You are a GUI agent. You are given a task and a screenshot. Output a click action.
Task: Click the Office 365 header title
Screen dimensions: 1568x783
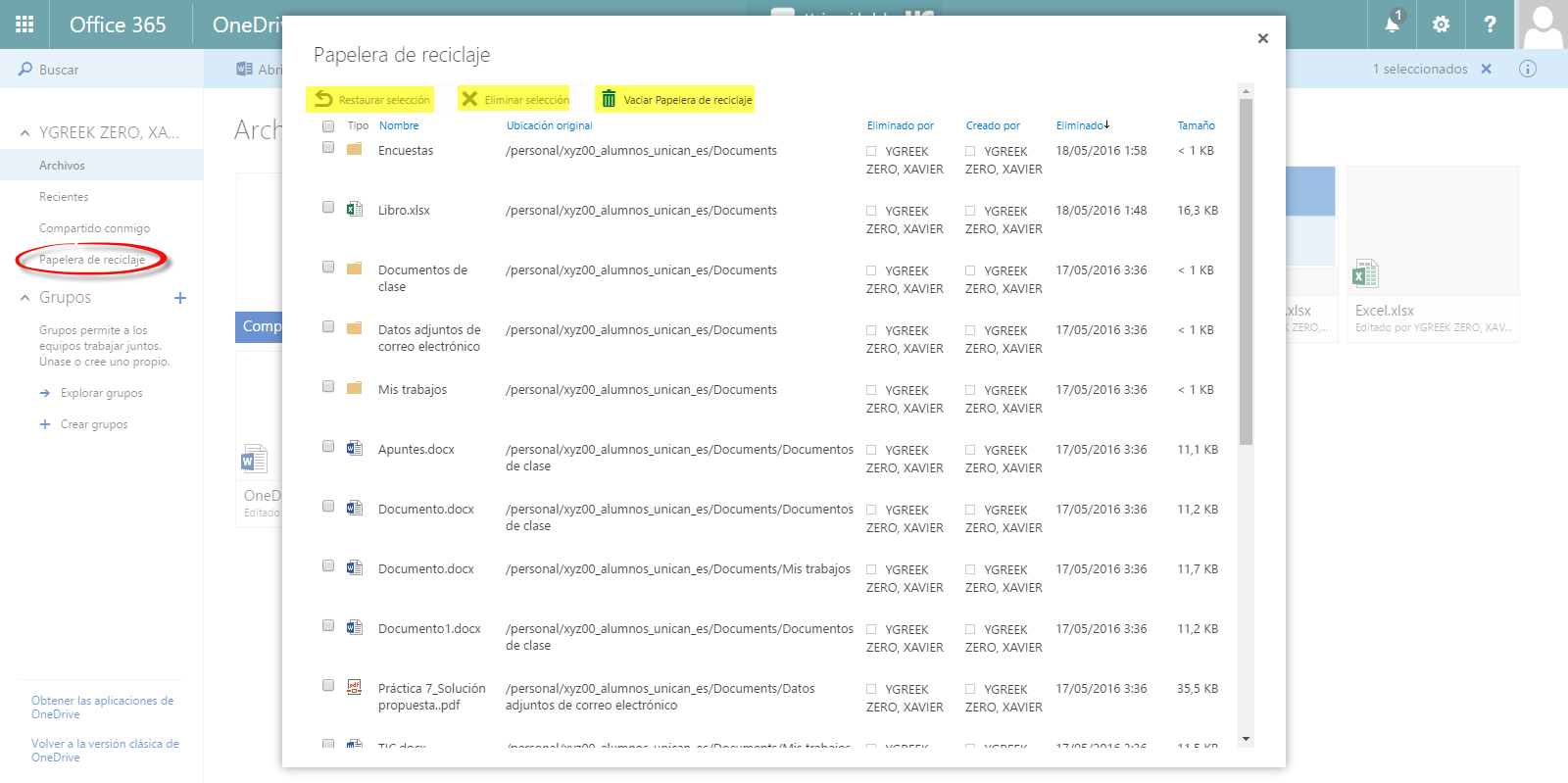(x=118, y=24)
